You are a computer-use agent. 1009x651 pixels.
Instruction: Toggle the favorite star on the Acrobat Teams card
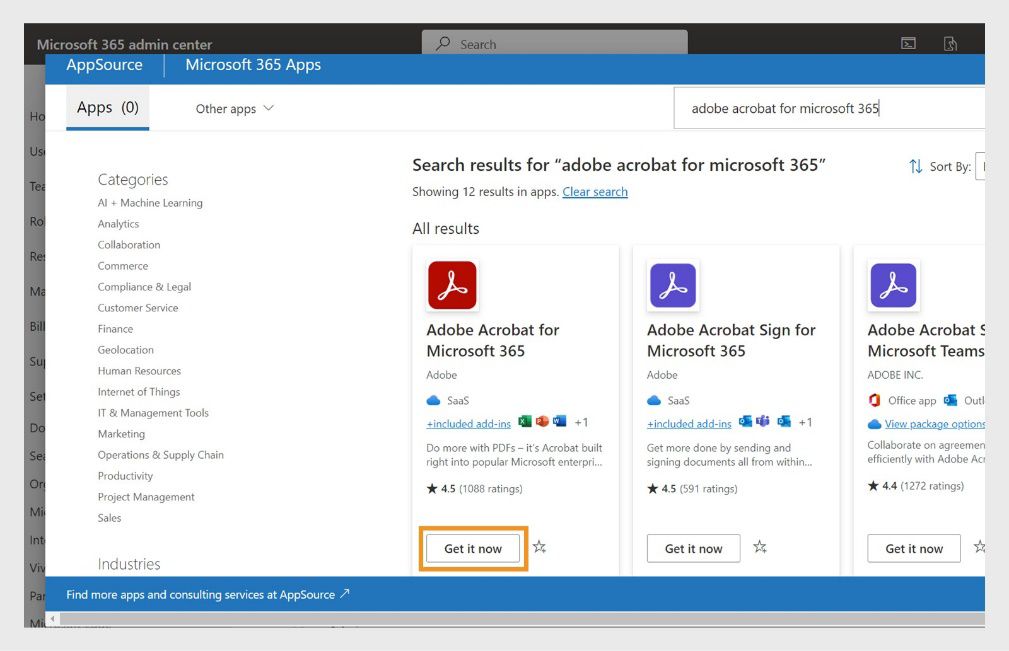980,547
